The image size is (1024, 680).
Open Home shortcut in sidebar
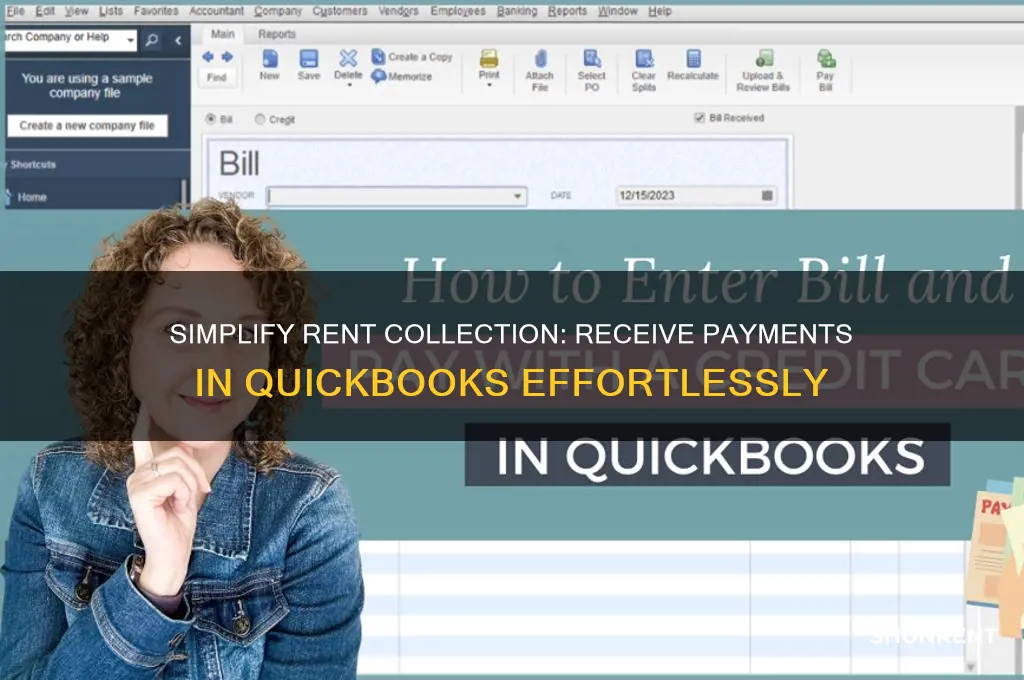click(31, 197)
